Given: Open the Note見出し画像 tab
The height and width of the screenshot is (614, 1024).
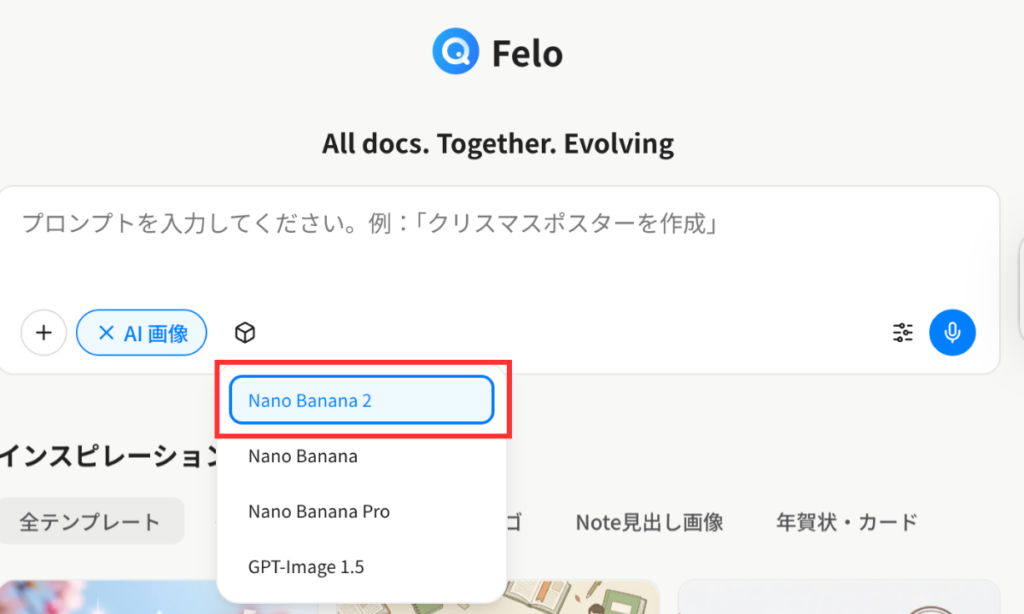Looking at the screenshot, I should point(649,521).
